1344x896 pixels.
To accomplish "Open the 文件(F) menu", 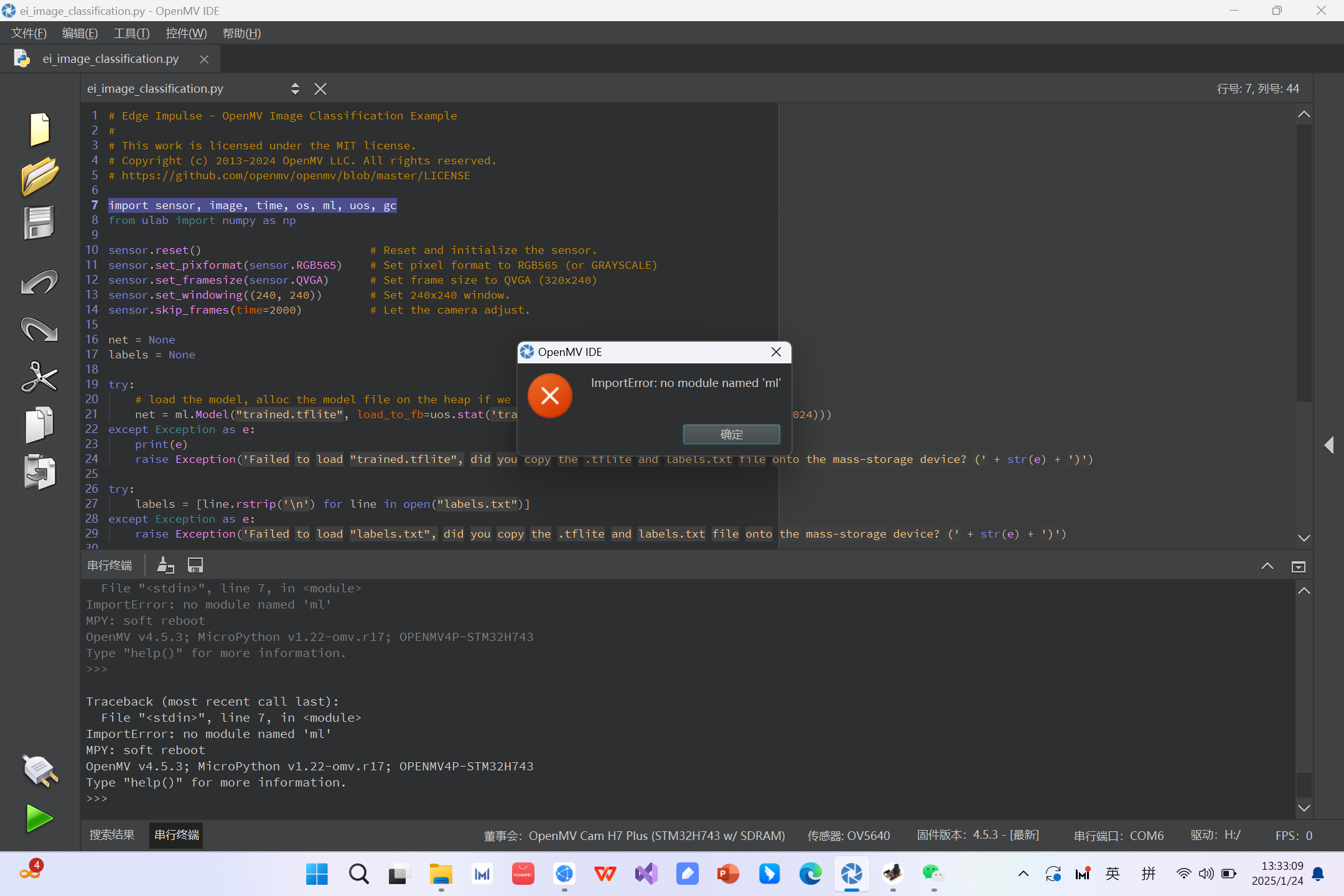I will click(29, 33).
